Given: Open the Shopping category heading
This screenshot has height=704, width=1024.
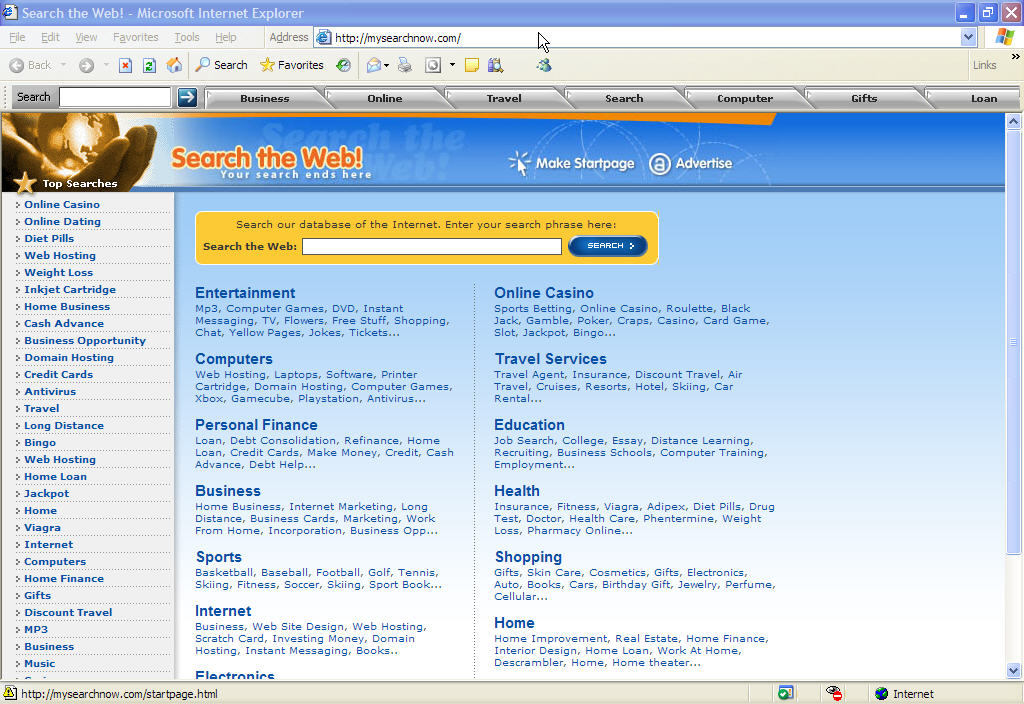Looking at the screenshot, I should click(528, 556).
